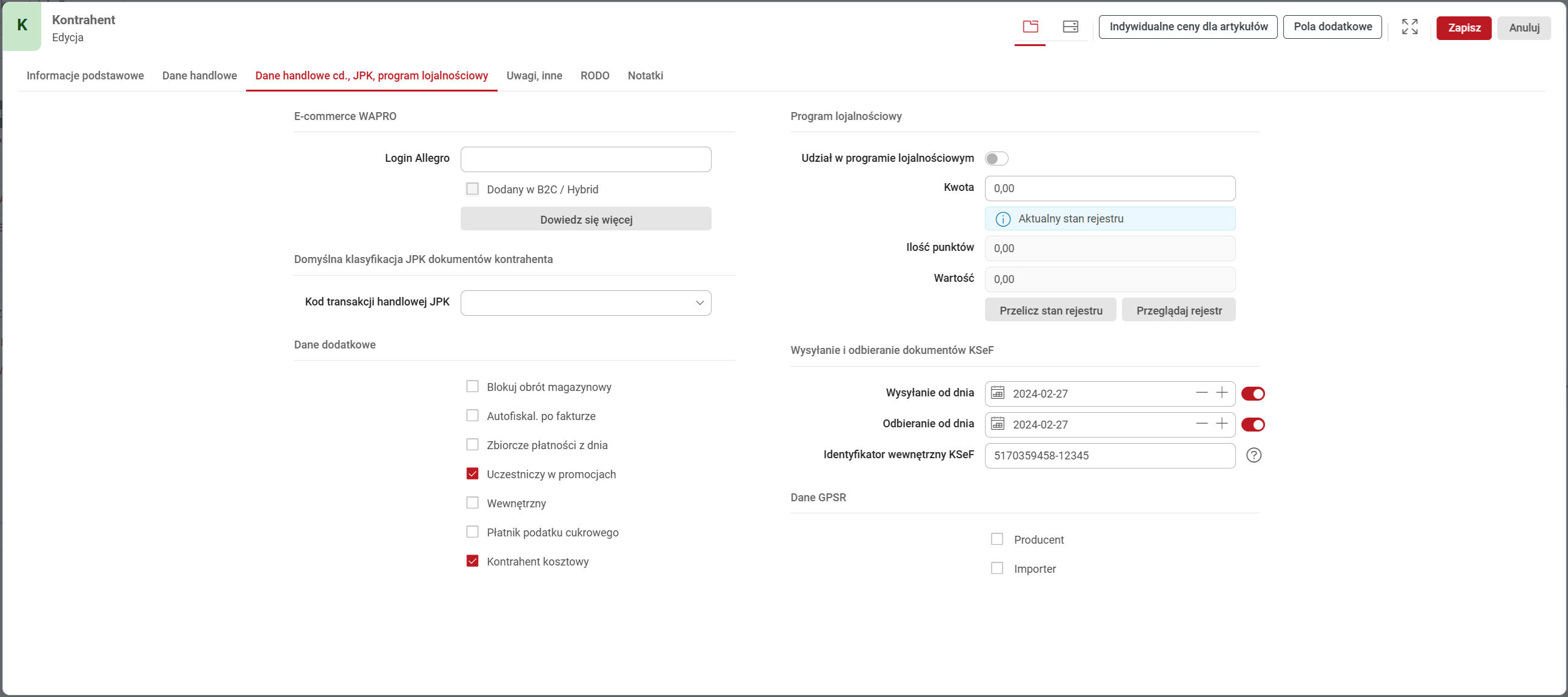
Task: Switch to the tabbed layout view icon
Action: (x=1030, y=27)
